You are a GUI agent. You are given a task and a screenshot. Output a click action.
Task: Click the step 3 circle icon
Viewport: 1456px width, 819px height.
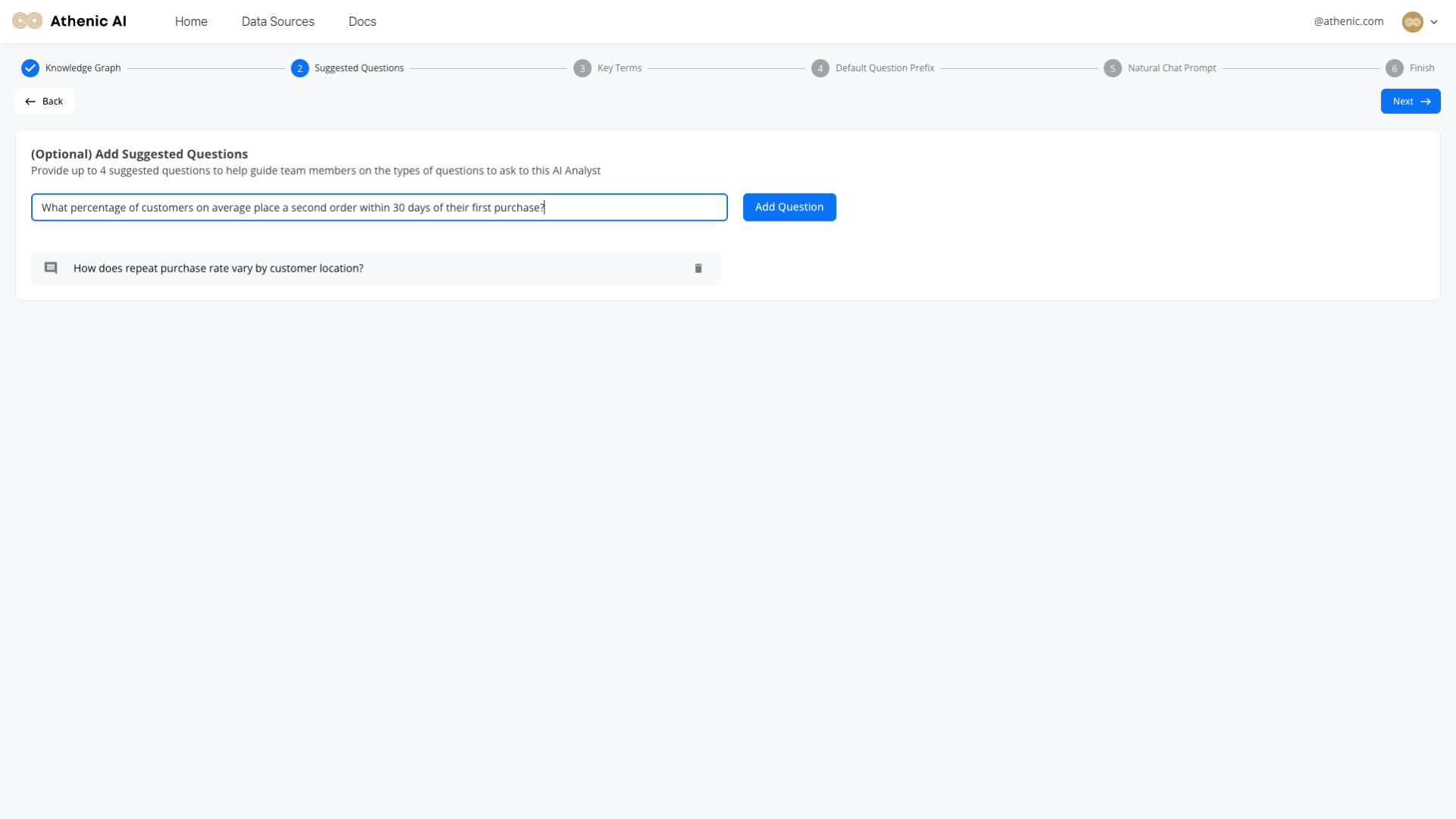point(582,68)
